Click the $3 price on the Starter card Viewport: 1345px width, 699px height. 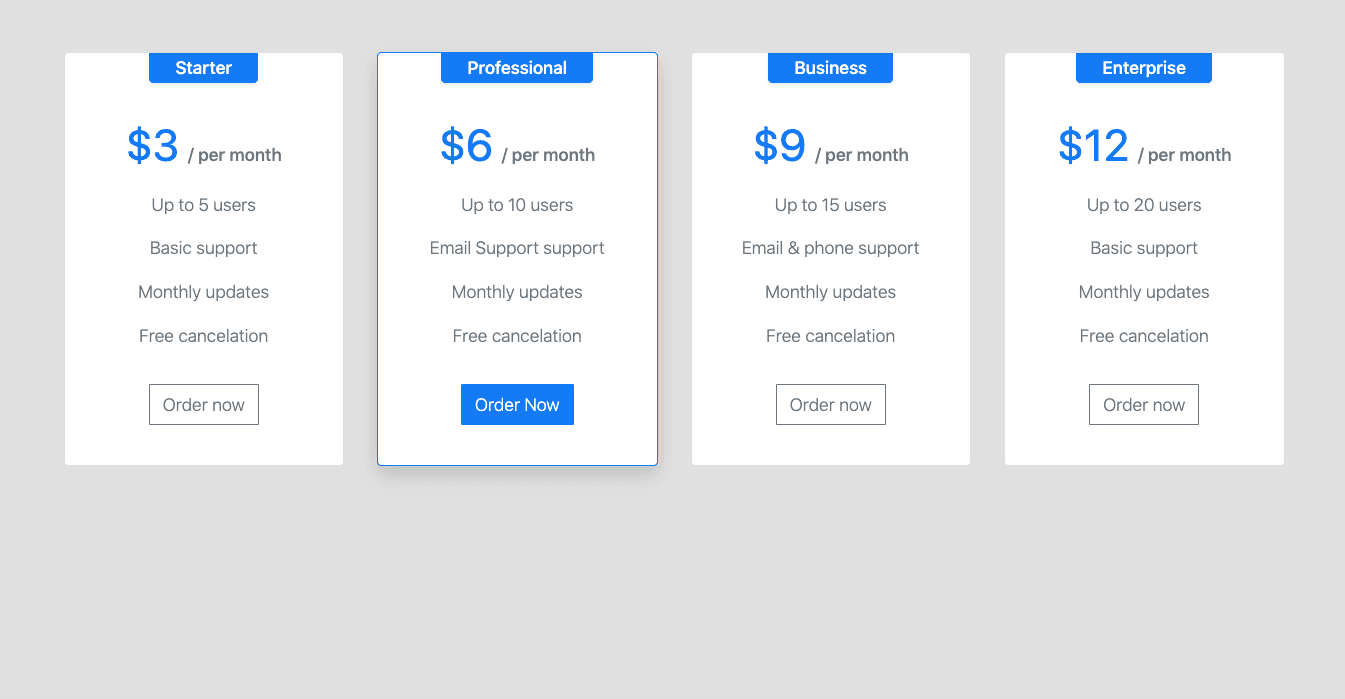(x=152, y=145)
